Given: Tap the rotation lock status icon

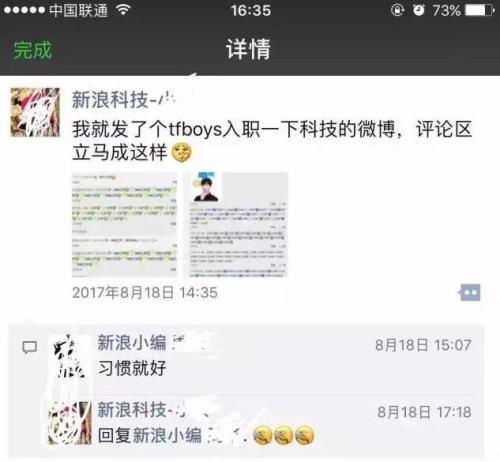Looking at the screenshot, I should click(x=397, y=10).
